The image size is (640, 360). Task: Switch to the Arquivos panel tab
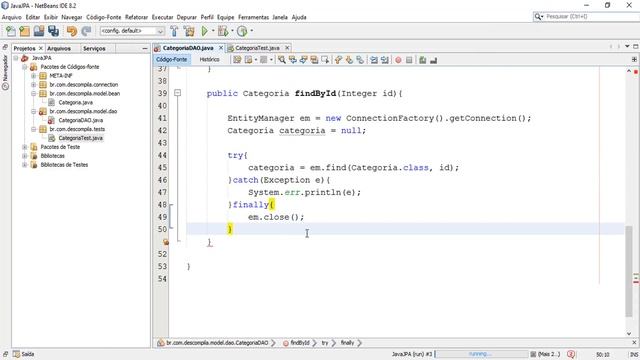pos(59,48)
